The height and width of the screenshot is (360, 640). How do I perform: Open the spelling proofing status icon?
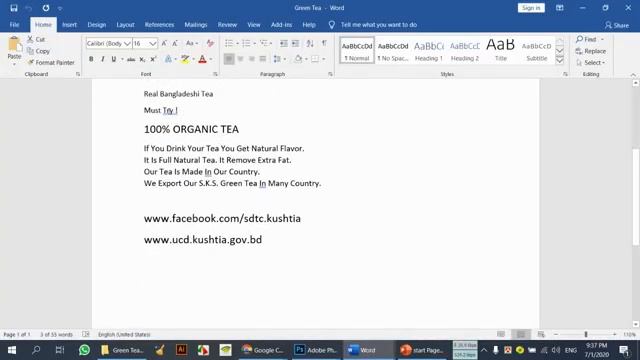[86, 334]
